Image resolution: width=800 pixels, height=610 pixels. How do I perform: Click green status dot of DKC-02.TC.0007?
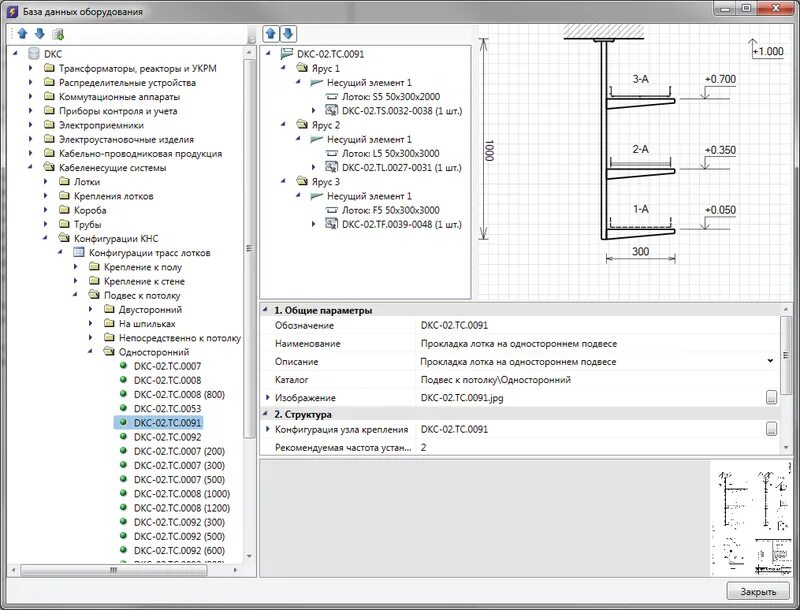click(123, 365)
